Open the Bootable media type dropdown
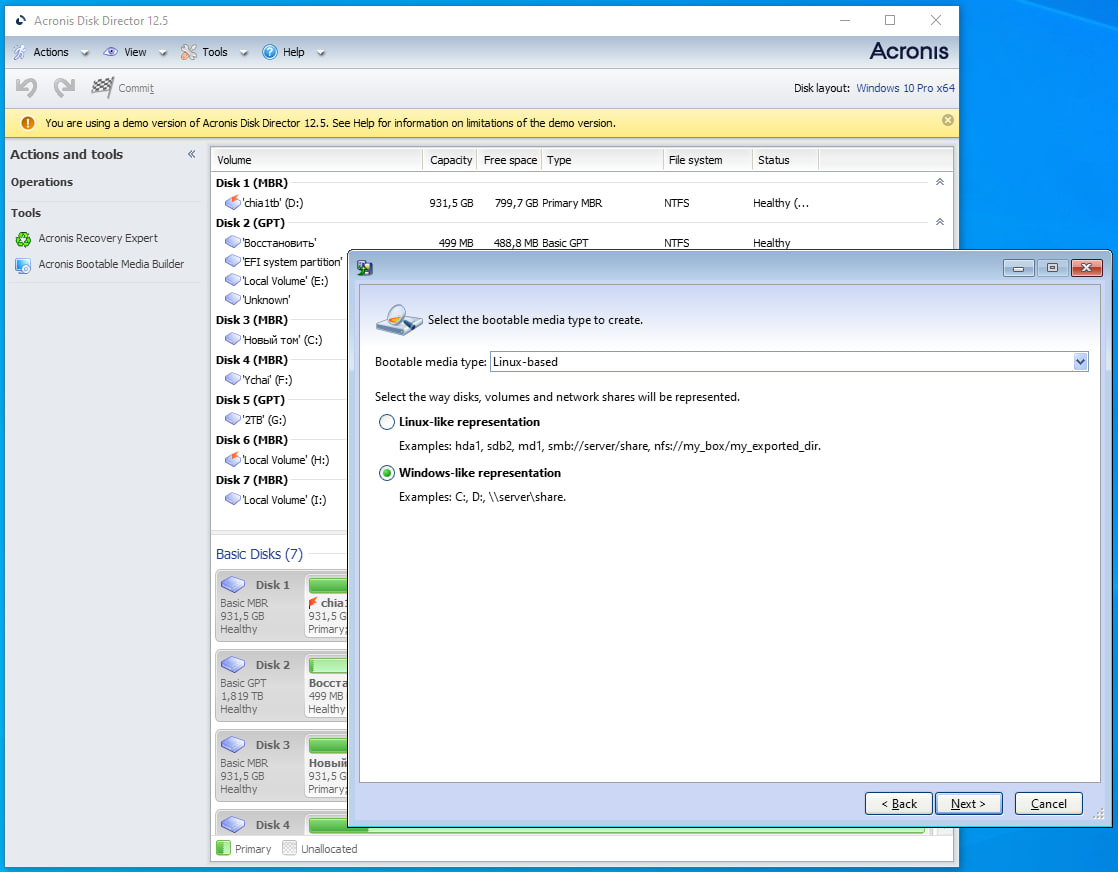This screenshot has height=872, width=1118. 1080,361
